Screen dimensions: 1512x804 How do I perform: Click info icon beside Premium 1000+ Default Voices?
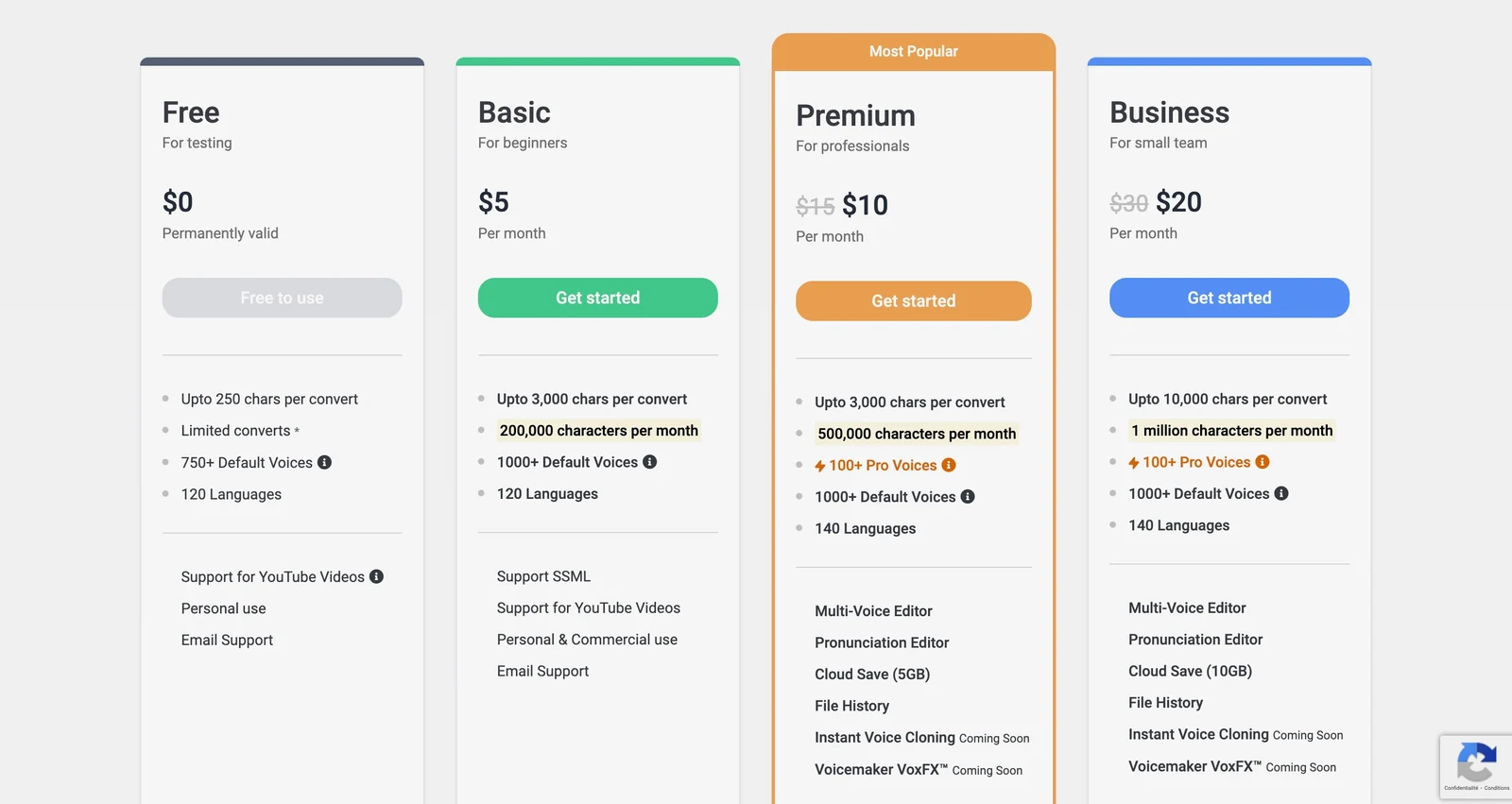click(968, 496)
